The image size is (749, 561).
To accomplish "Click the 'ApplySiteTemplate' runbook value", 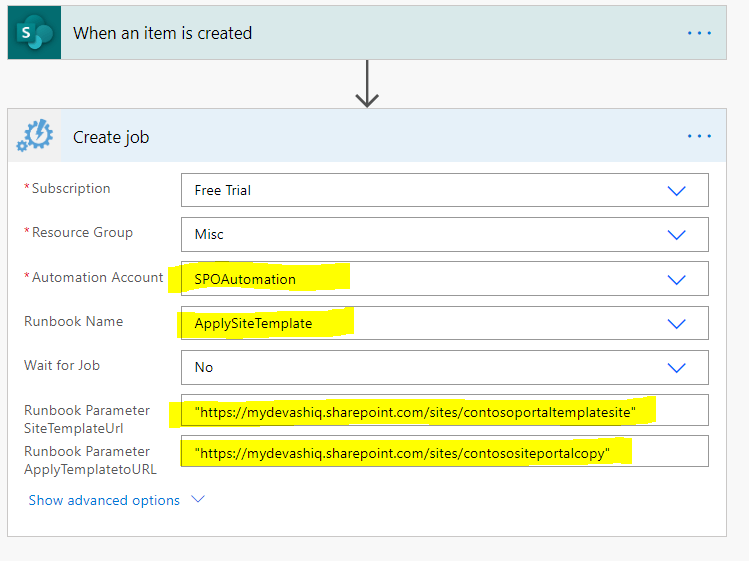I will (253, 323).
